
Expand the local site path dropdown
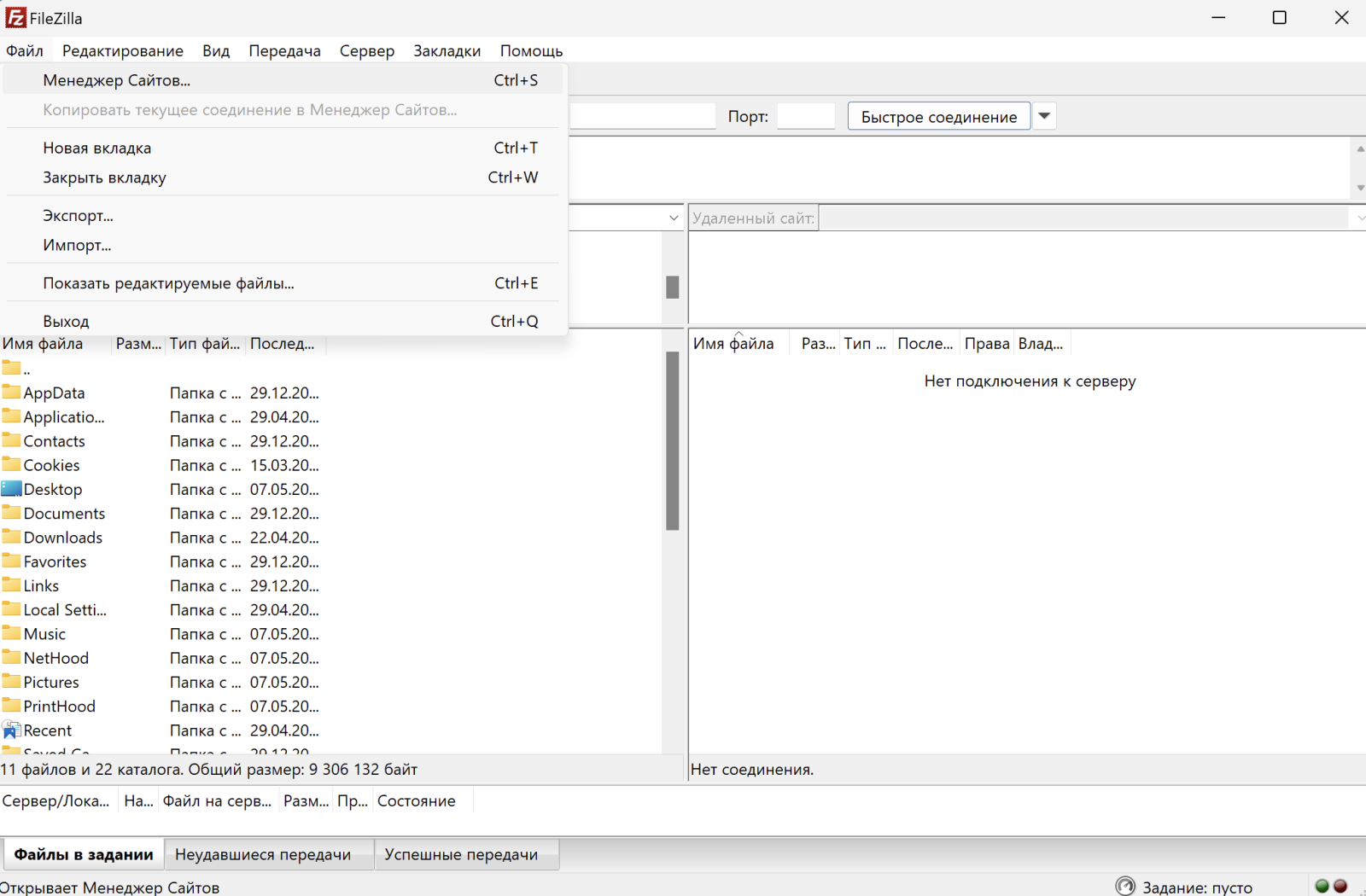(x=674, y=218)
